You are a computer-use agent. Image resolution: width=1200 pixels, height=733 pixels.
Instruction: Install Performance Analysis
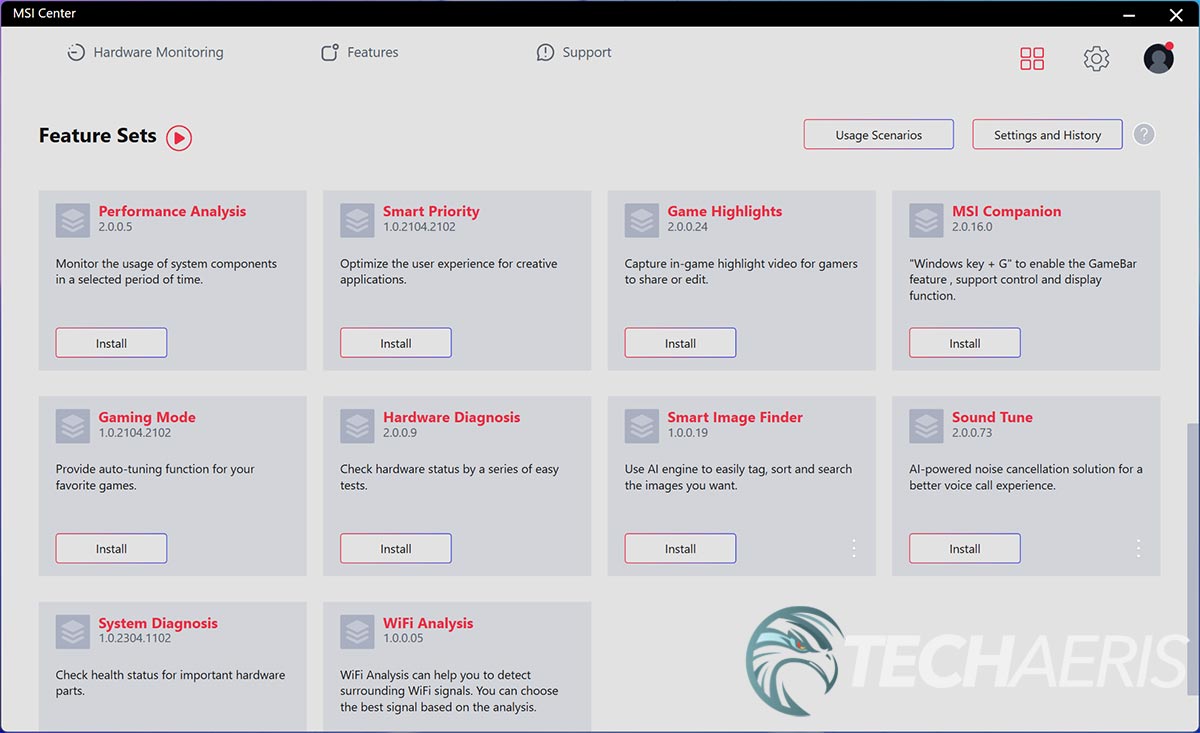(x=111, y=343)
